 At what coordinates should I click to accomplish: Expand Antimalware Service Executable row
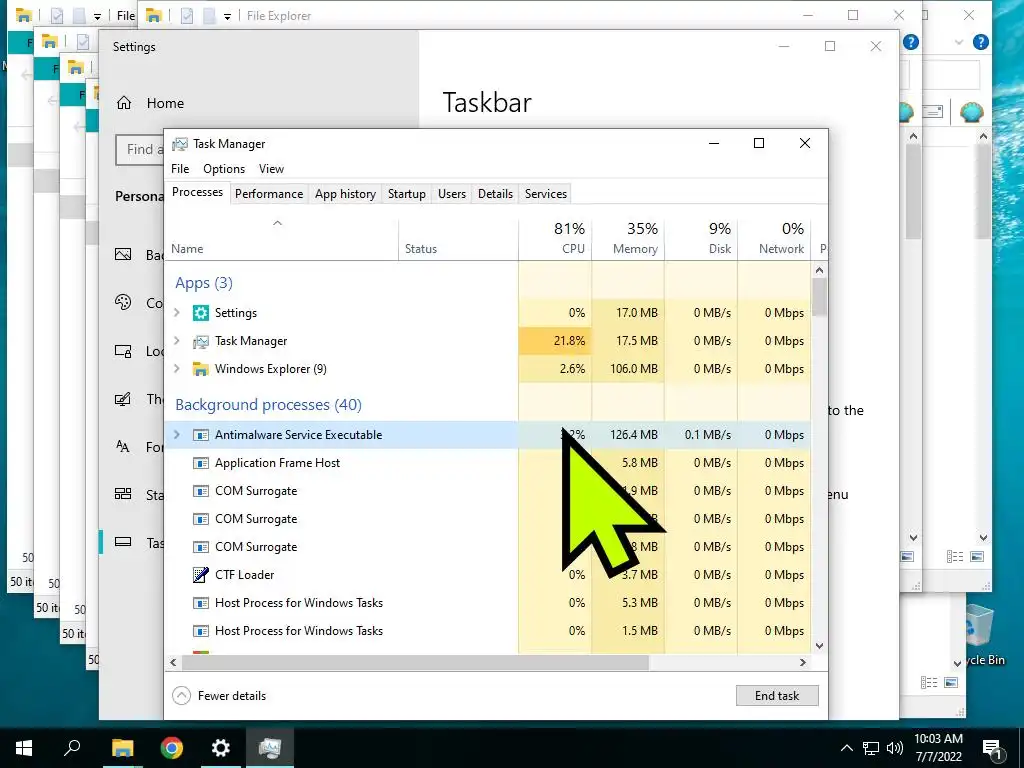coord(176,435)
